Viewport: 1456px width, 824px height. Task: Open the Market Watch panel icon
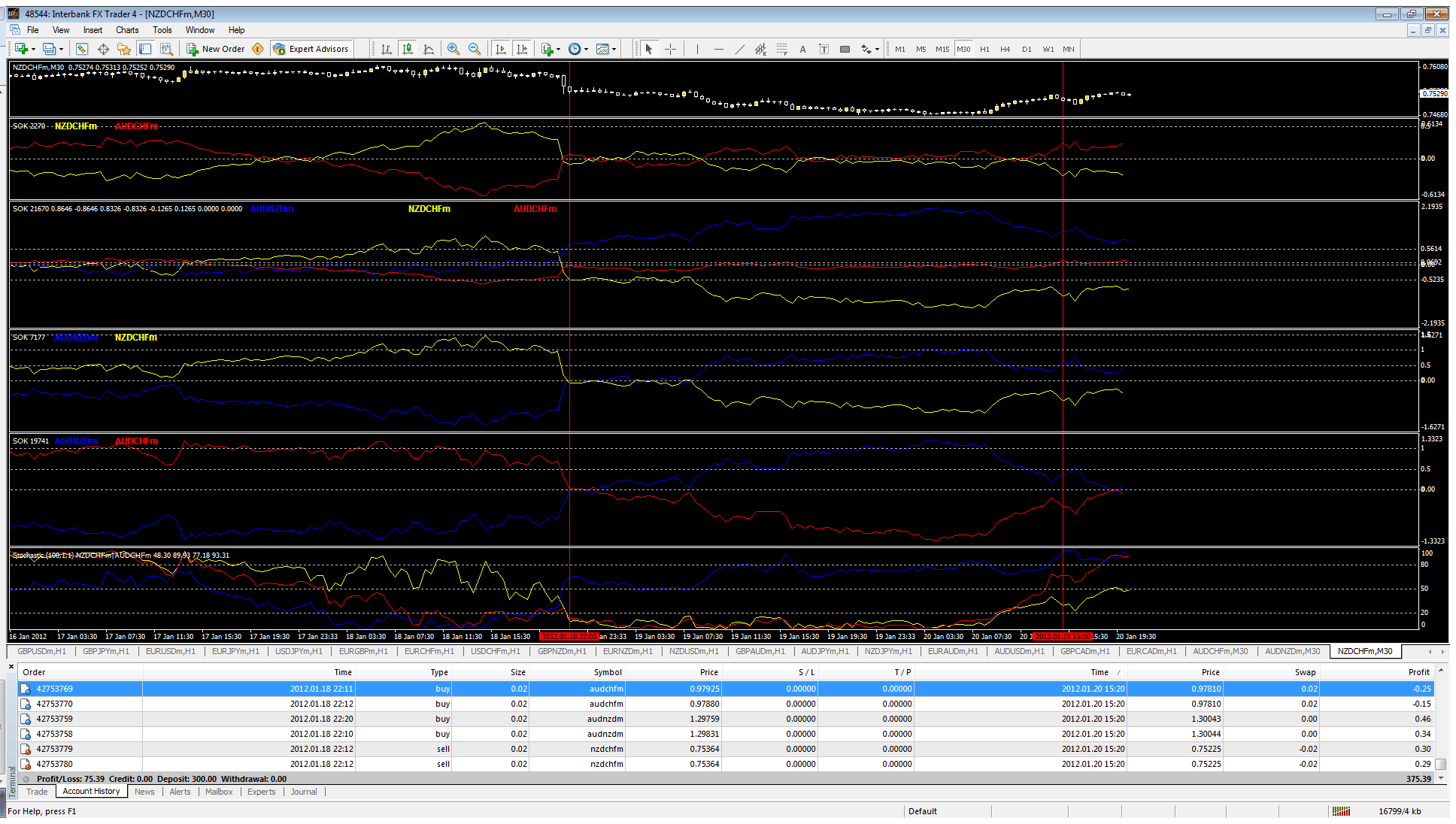(x=82, y=49)
